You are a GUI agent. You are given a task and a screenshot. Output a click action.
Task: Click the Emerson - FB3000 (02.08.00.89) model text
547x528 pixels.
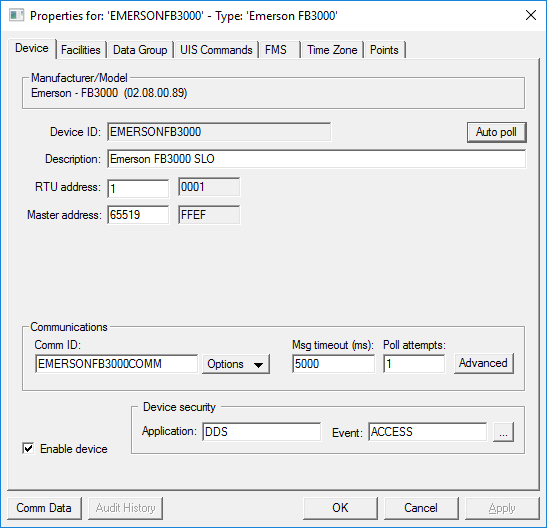tap(109, 93)
